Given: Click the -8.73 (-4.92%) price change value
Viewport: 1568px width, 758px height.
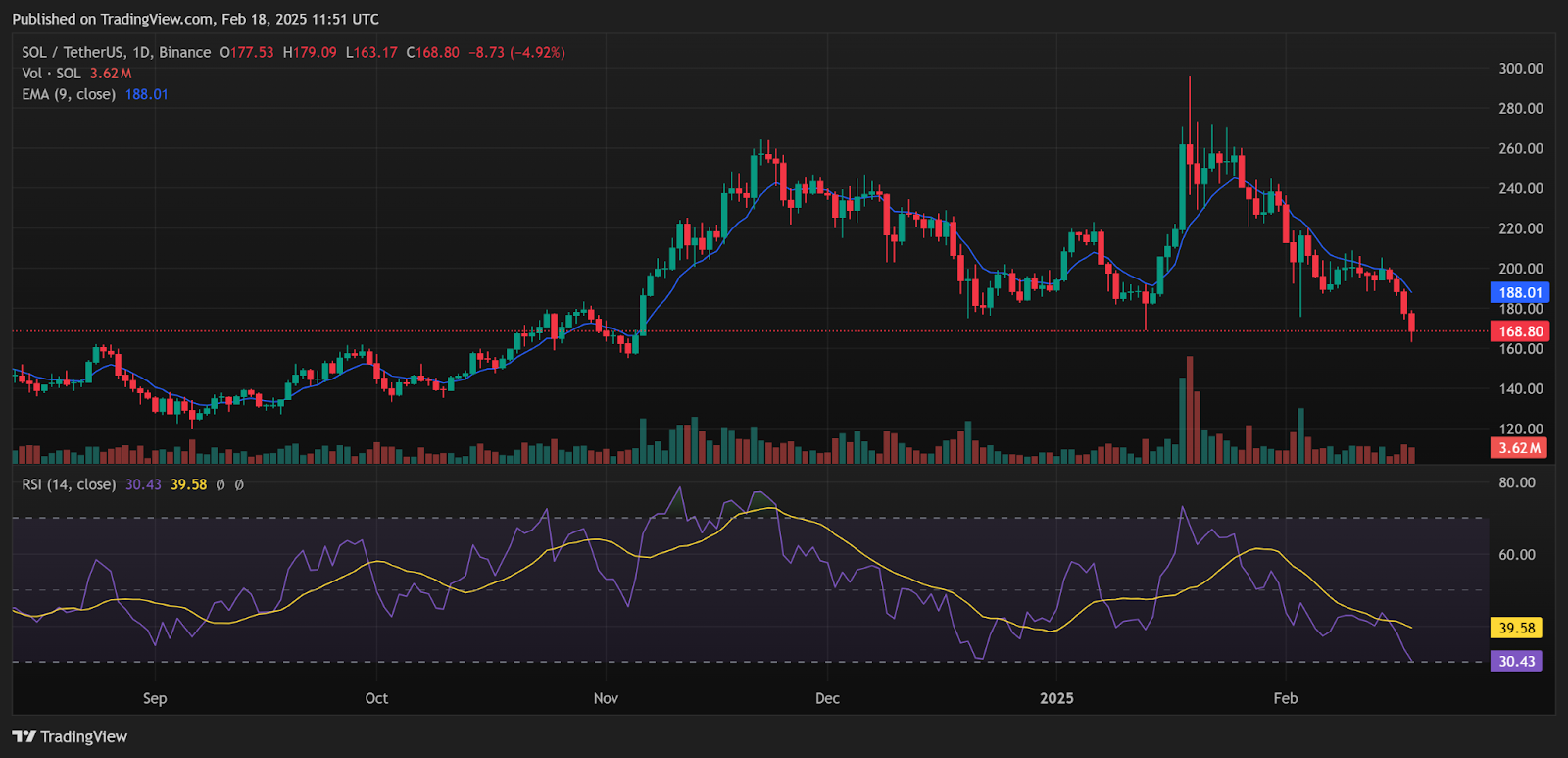Looking at the screenshot, I should [516, 52].
